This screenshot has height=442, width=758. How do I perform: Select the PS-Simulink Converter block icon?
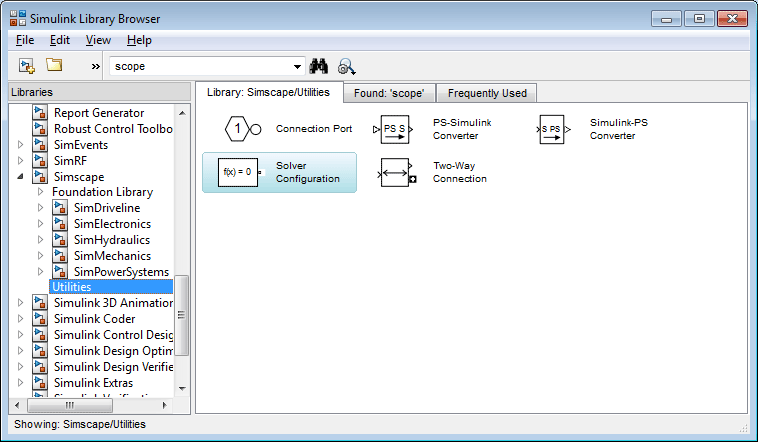pyautogui.click(x=394, y=129)
